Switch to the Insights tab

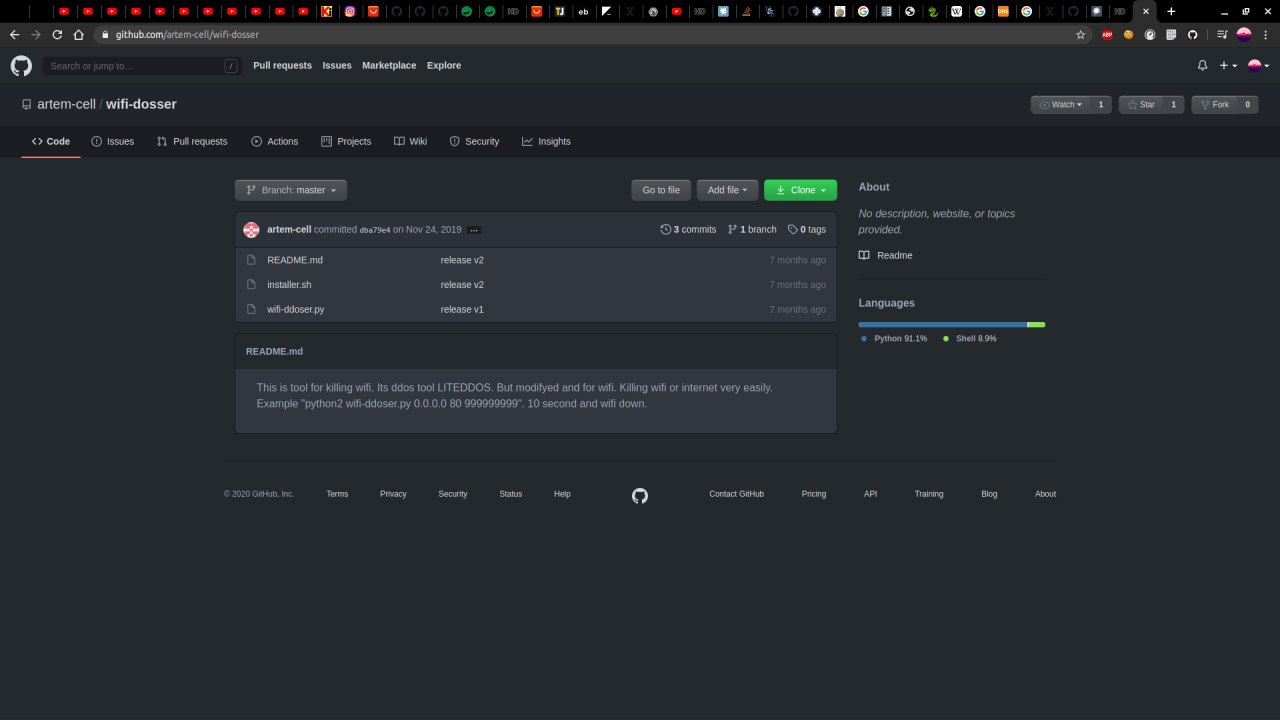[x=546, y=142]
